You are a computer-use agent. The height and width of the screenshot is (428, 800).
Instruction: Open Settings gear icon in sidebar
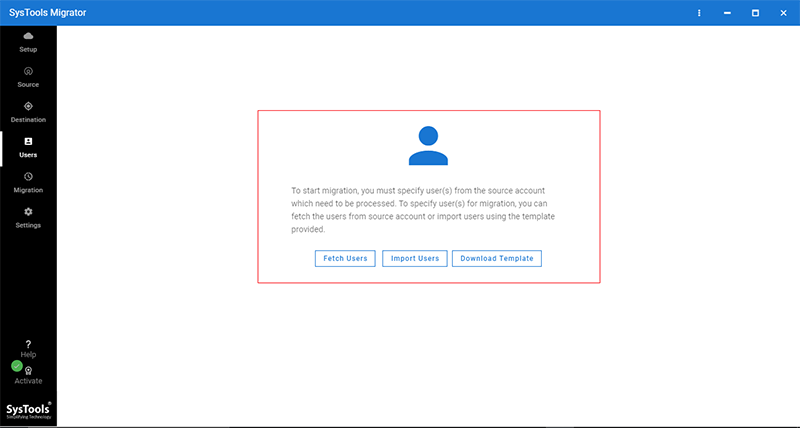[28, 212]
